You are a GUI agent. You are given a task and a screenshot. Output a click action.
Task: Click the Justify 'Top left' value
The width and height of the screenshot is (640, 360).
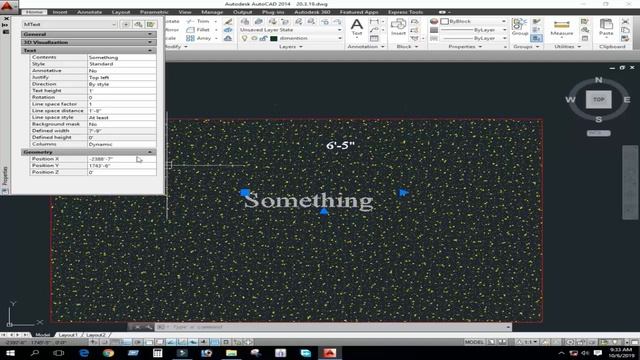[122, 77]
